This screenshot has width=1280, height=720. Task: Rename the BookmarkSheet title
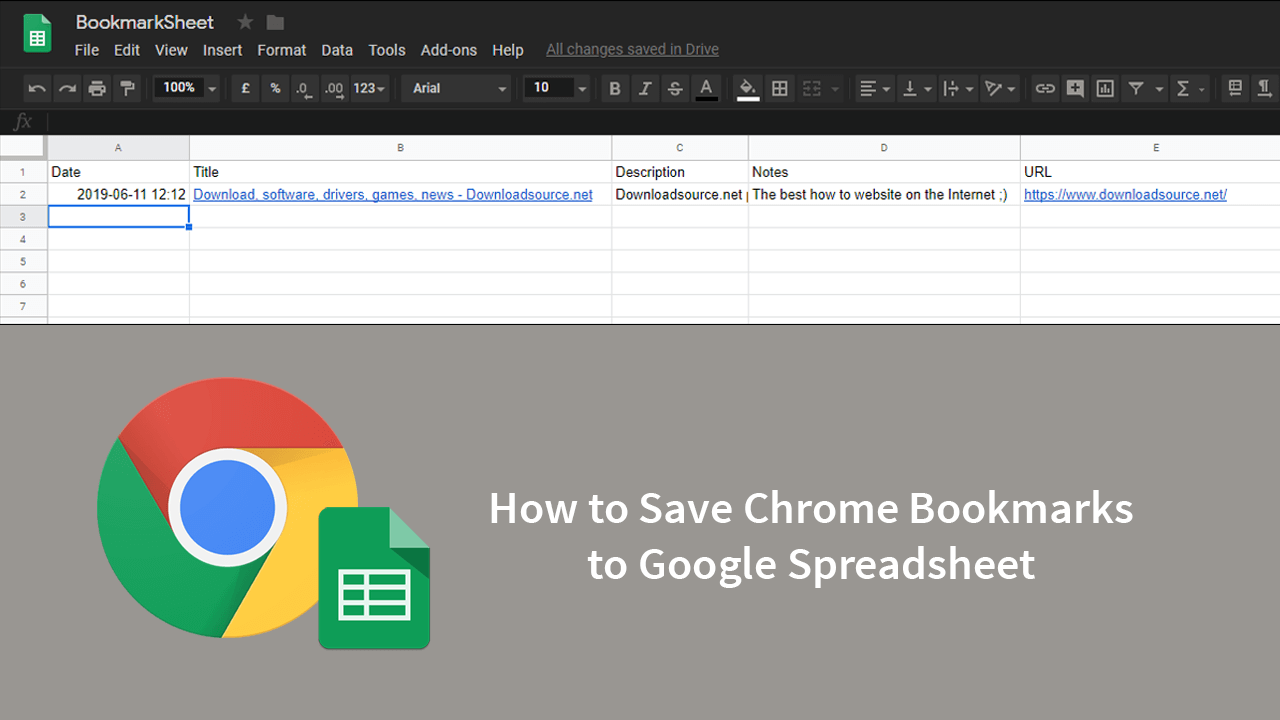[x=145, y=22]
